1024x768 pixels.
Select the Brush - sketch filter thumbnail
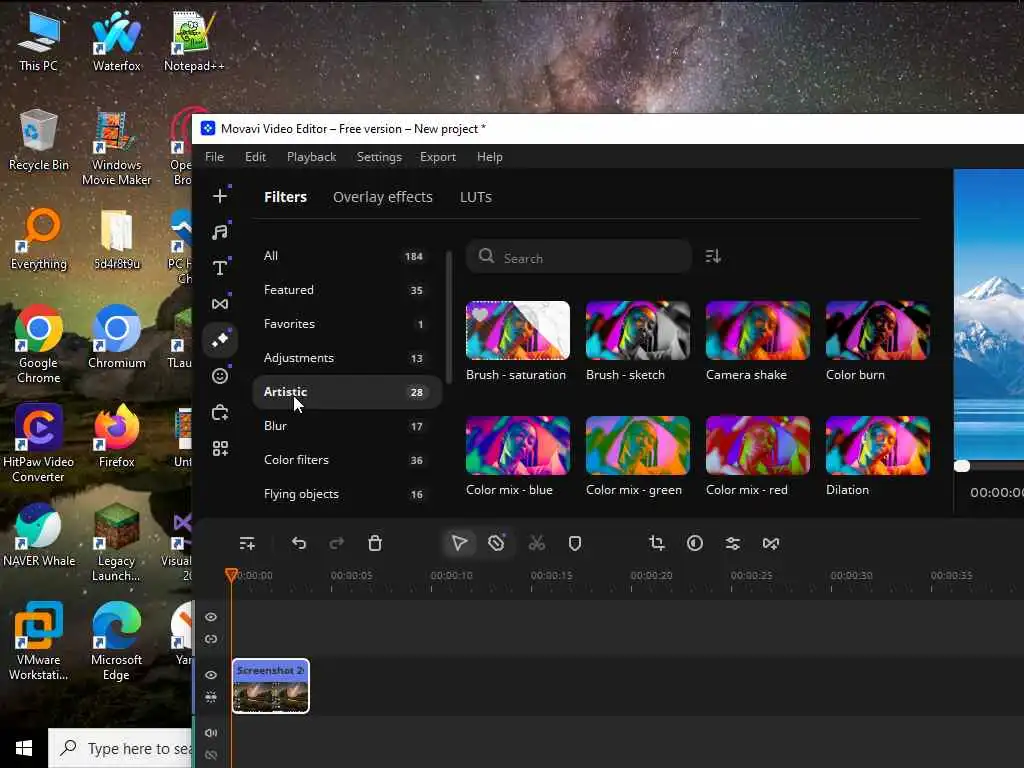click(637, 330)
